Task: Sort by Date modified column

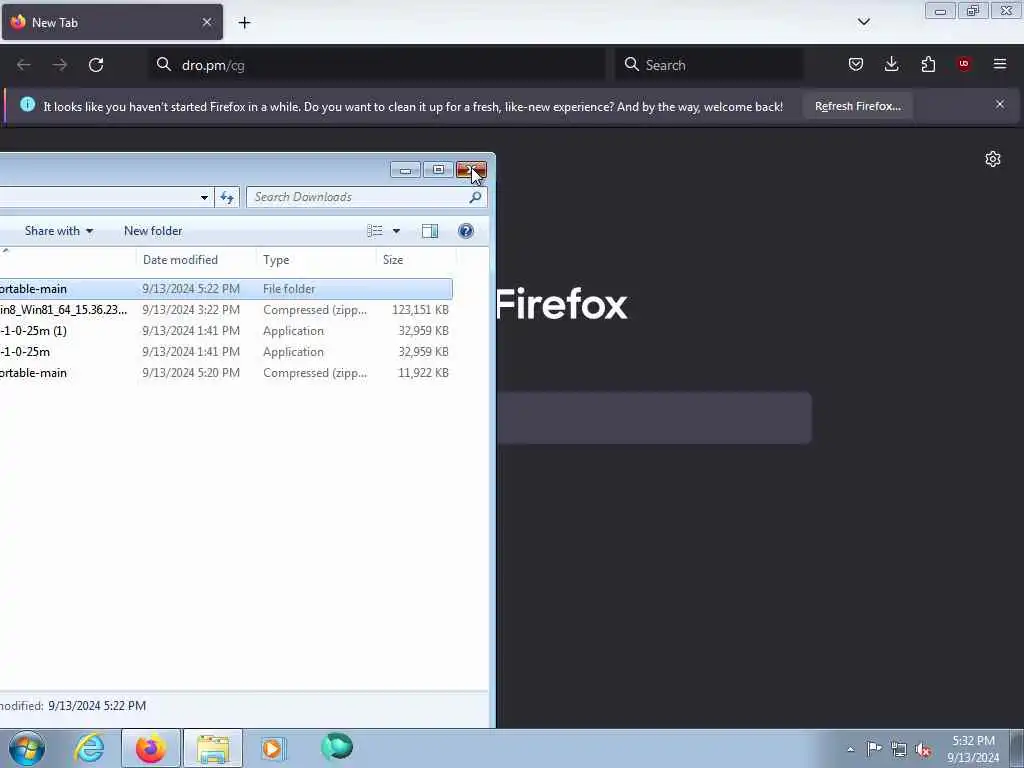Action: (197, 259)
